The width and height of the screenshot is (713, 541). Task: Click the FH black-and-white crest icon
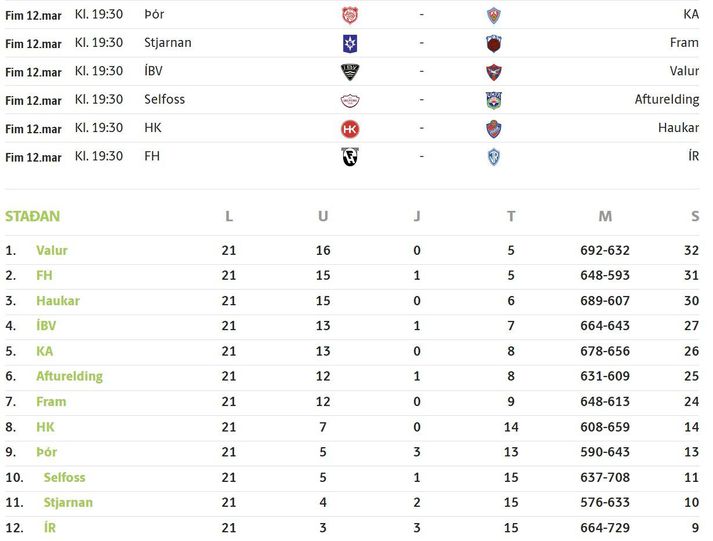[349, 156]
